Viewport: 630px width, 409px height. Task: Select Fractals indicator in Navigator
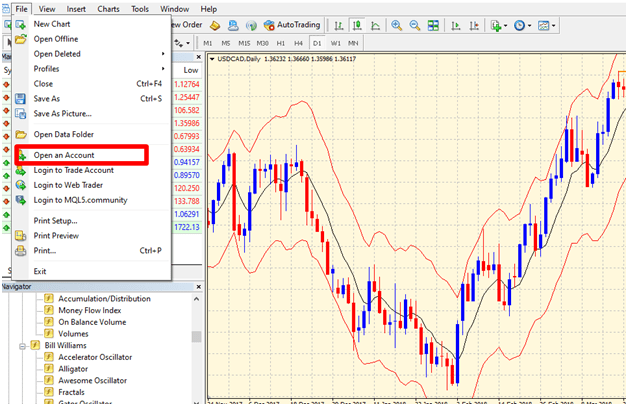[72, 392]
